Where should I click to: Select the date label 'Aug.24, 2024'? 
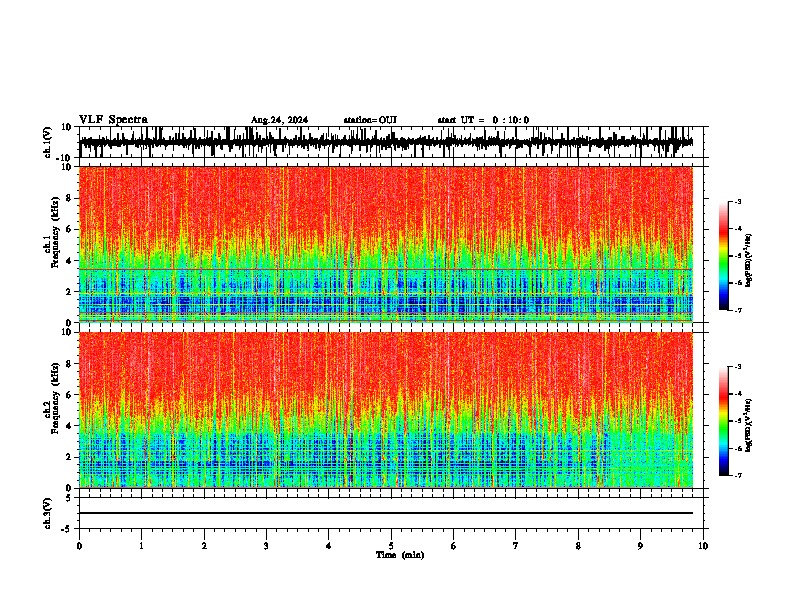(279, 120)
